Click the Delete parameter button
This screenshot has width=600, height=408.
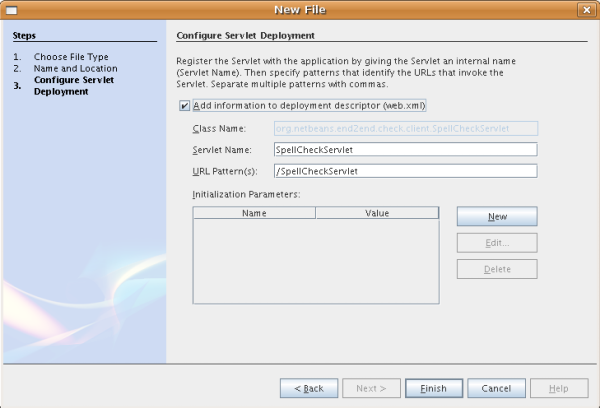497,269
